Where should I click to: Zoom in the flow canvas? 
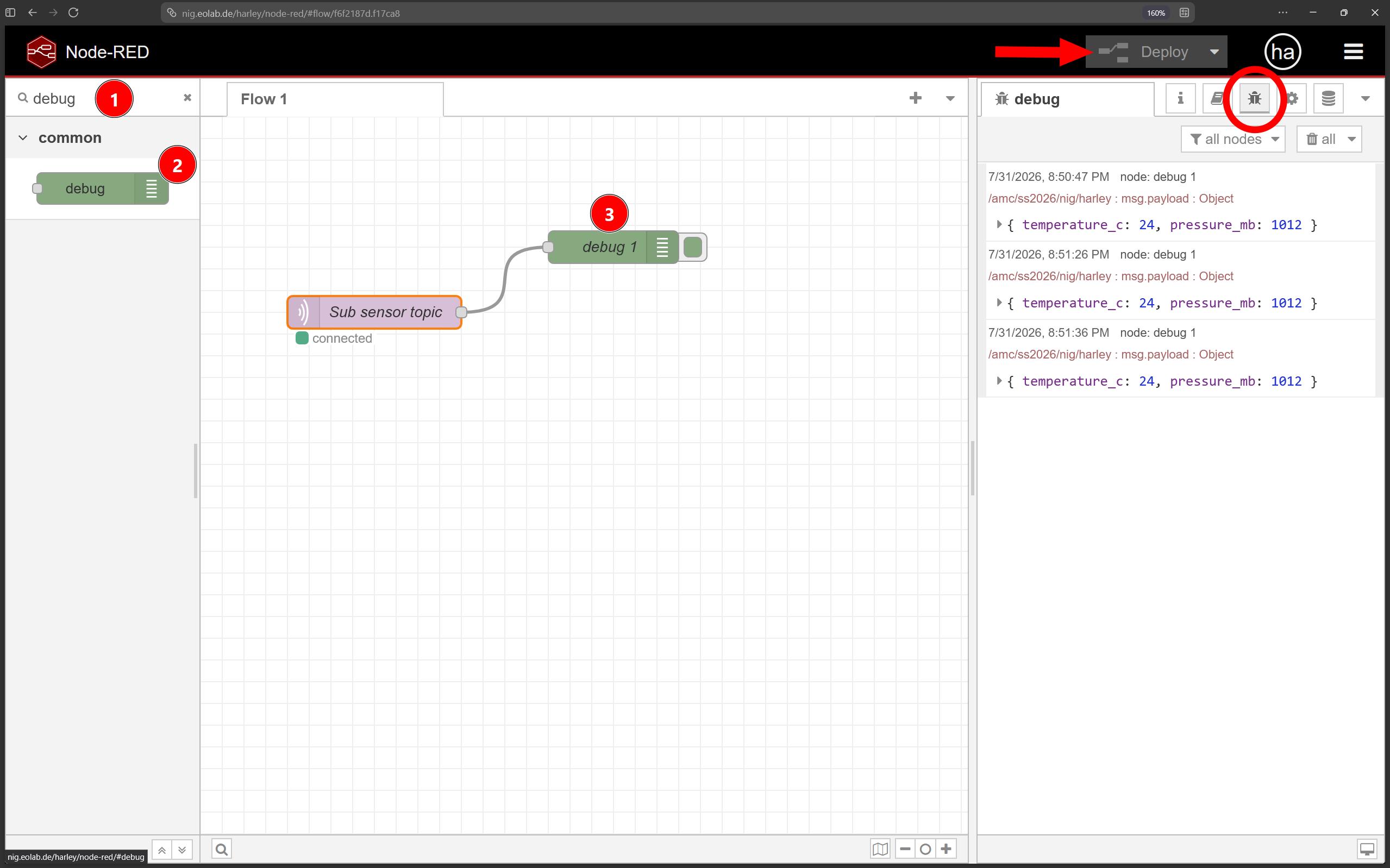pos(946,849)
